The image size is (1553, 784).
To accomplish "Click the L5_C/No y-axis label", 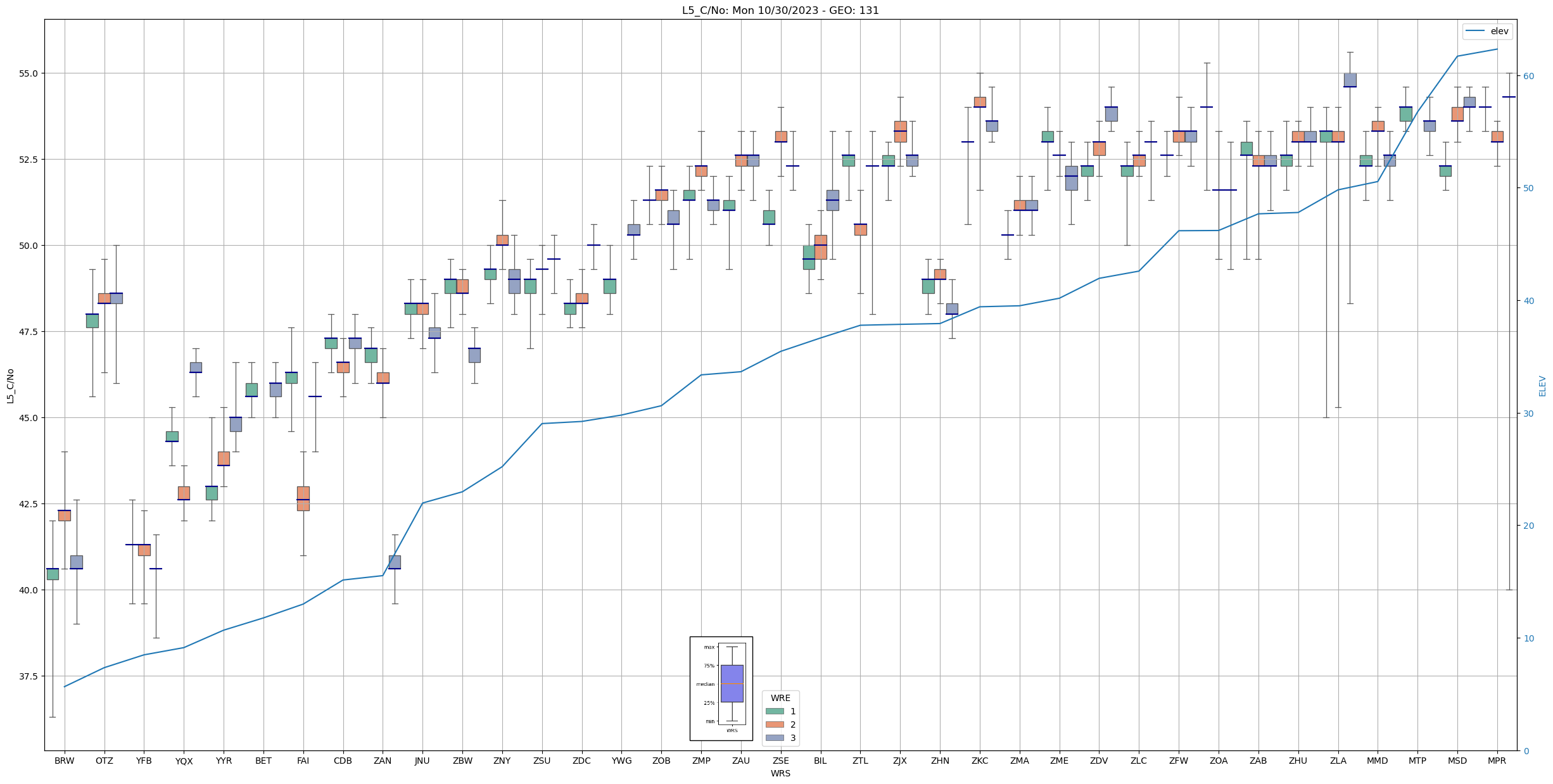I will coord(10,386).
